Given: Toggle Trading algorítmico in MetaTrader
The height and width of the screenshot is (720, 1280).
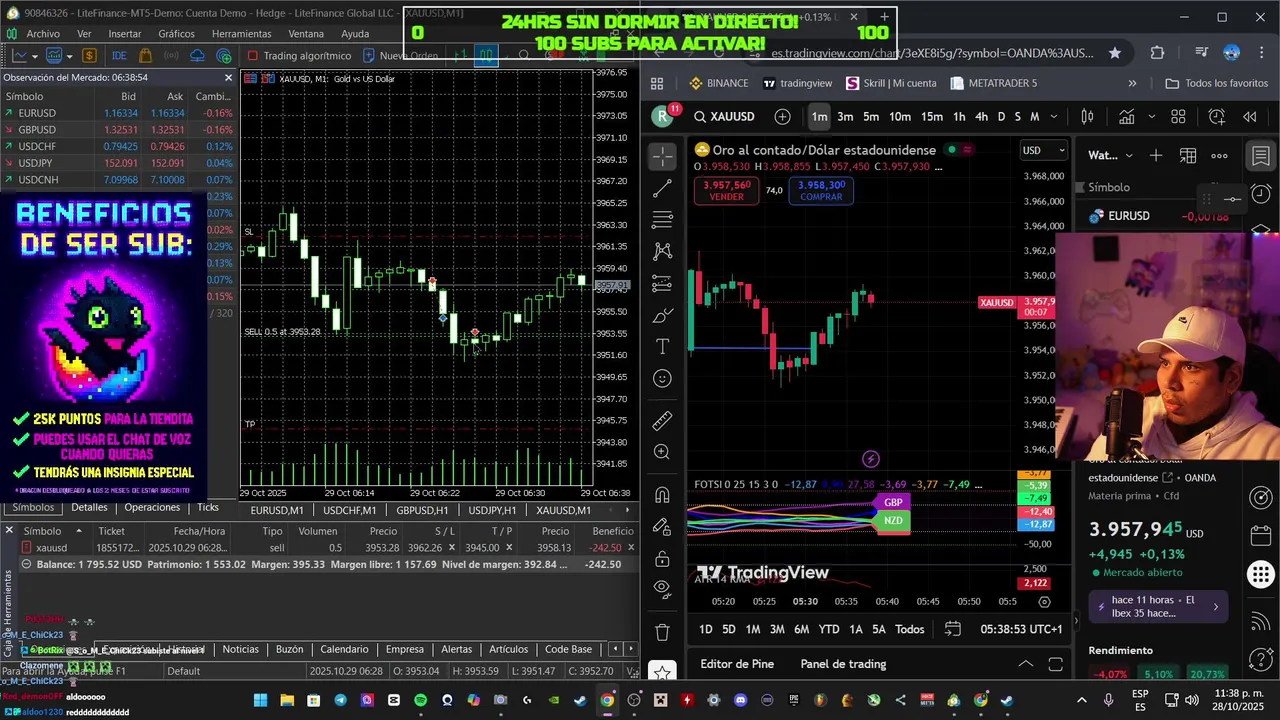Looking at the screenshot, I should 299,56.
